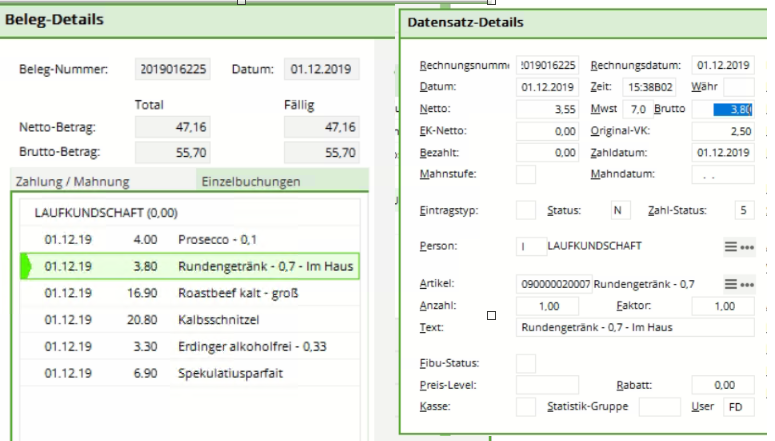Click the Rabatt field 0,00

tap(723, 385)
